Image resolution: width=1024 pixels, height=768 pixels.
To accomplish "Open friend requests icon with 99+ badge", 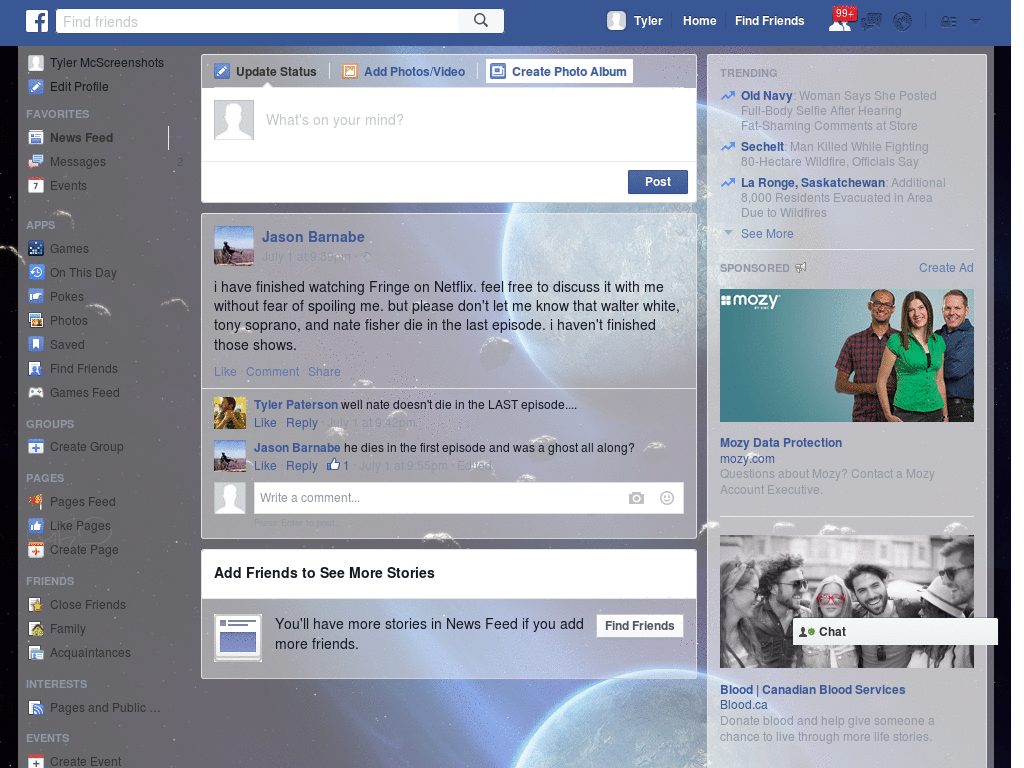I will tap(841, 21).
